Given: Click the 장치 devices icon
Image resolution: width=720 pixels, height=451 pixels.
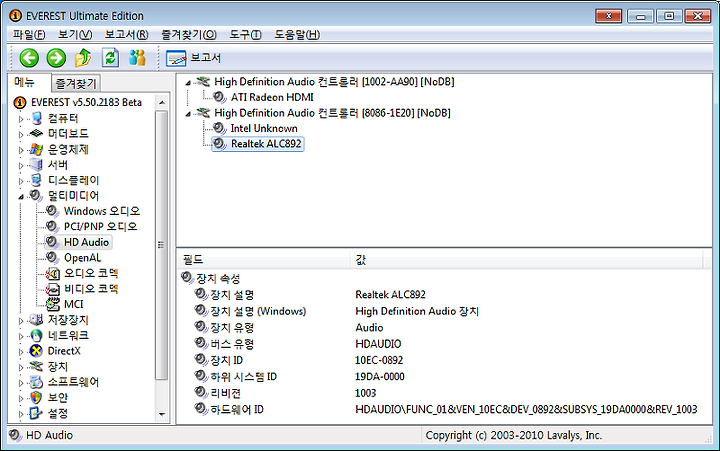Looking at the screenshot, I should click(x=36, y=366).
